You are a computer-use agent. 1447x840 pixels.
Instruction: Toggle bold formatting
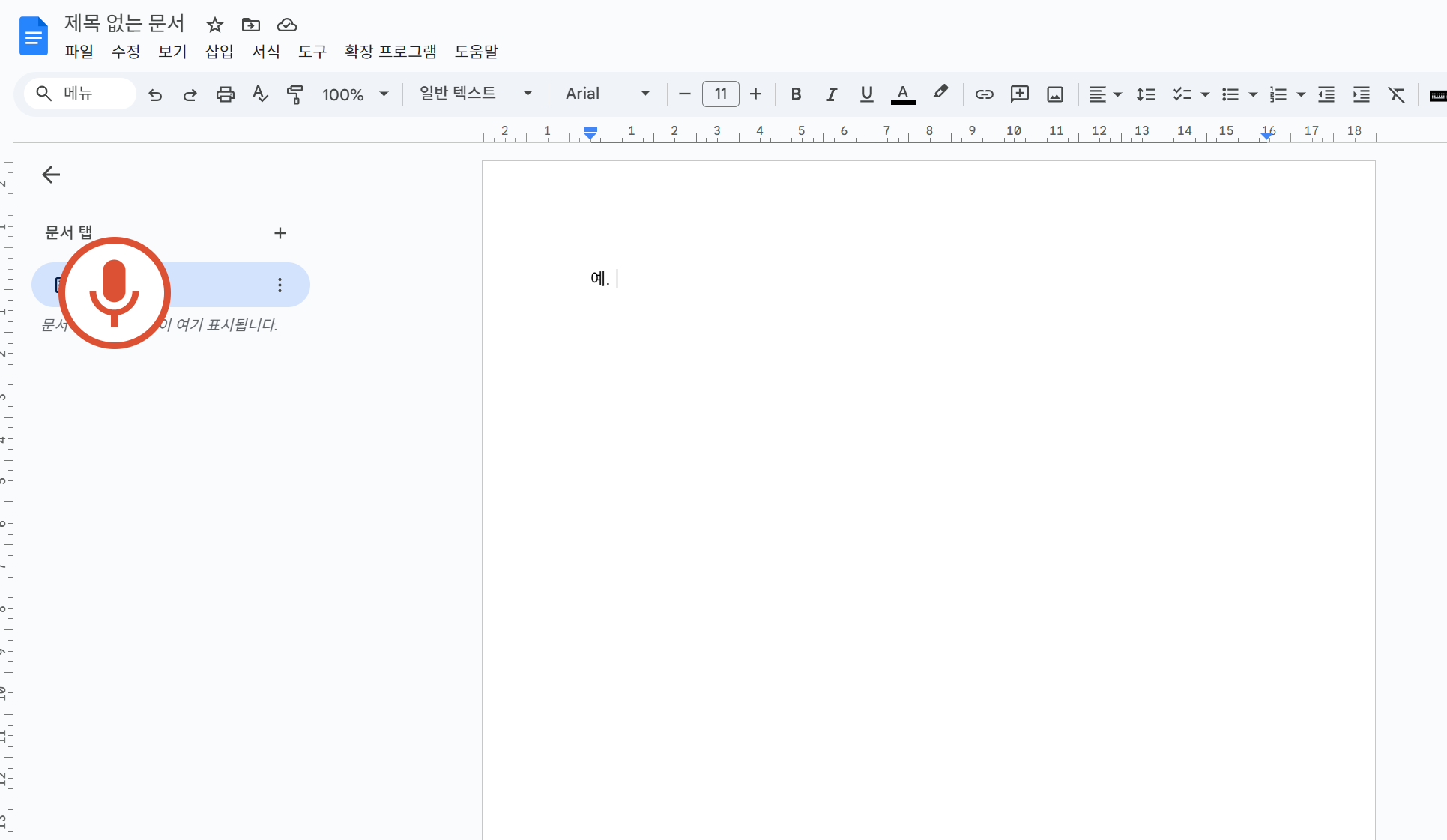pyautogui.click(x=796, y=94)
